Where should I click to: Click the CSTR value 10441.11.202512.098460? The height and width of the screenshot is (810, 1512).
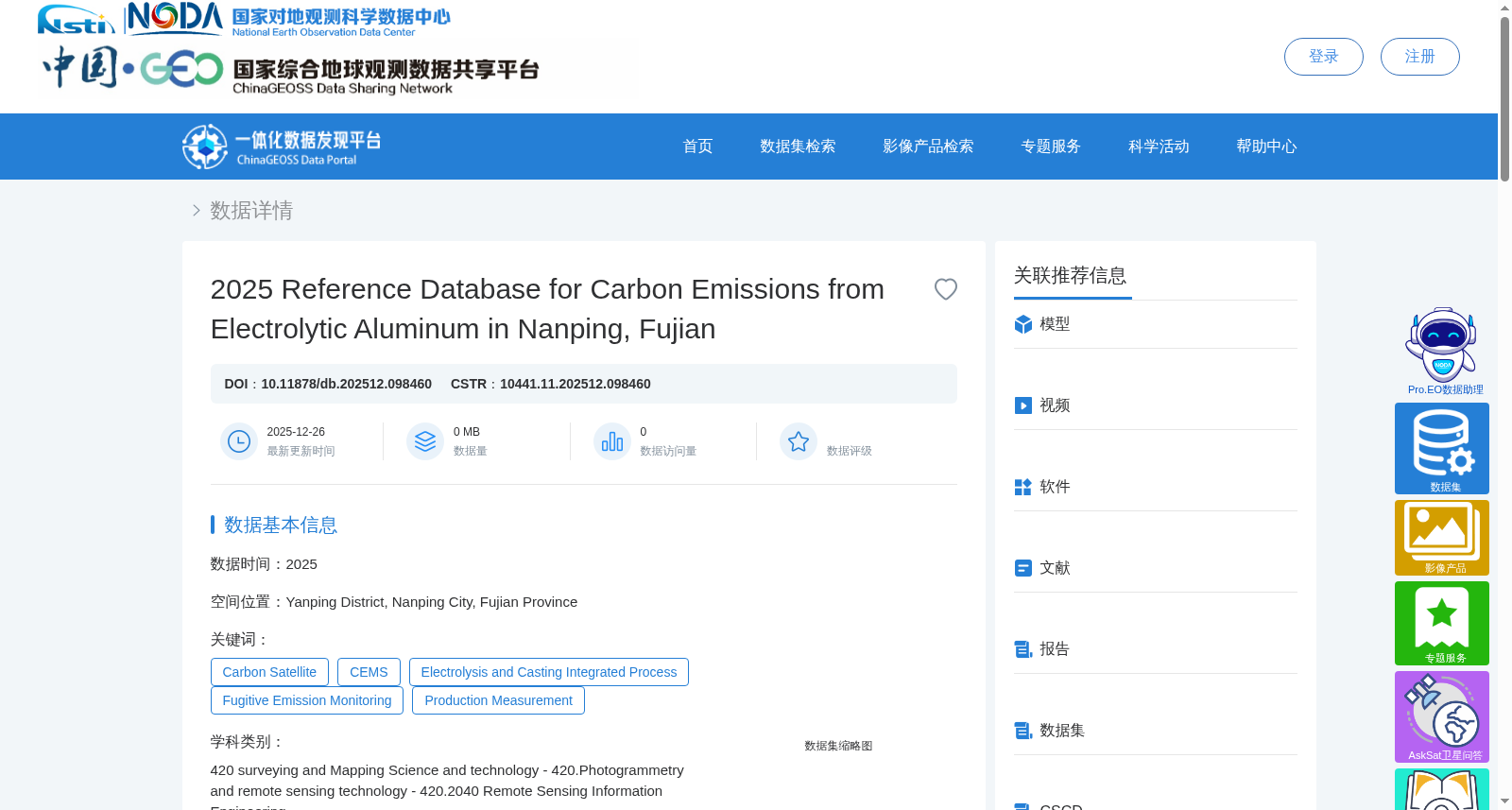click(x=575, y=384)
